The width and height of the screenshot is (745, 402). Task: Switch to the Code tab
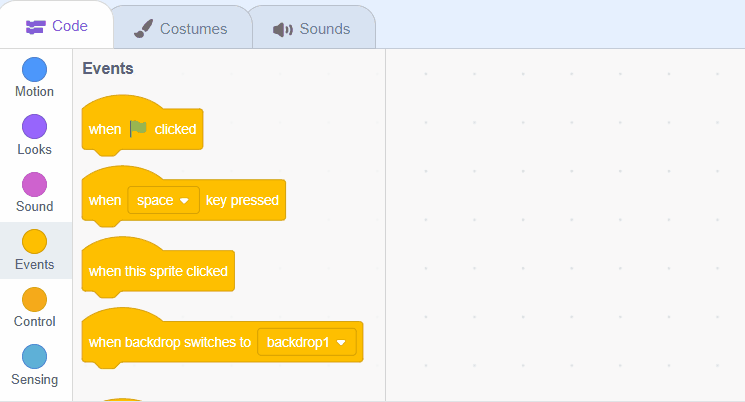(x=56, y=27)
